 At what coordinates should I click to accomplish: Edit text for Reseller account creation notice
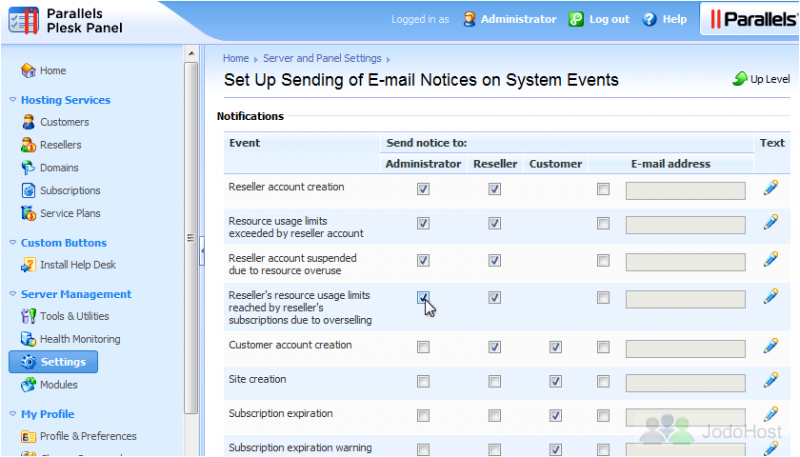[x=771, y=188]
